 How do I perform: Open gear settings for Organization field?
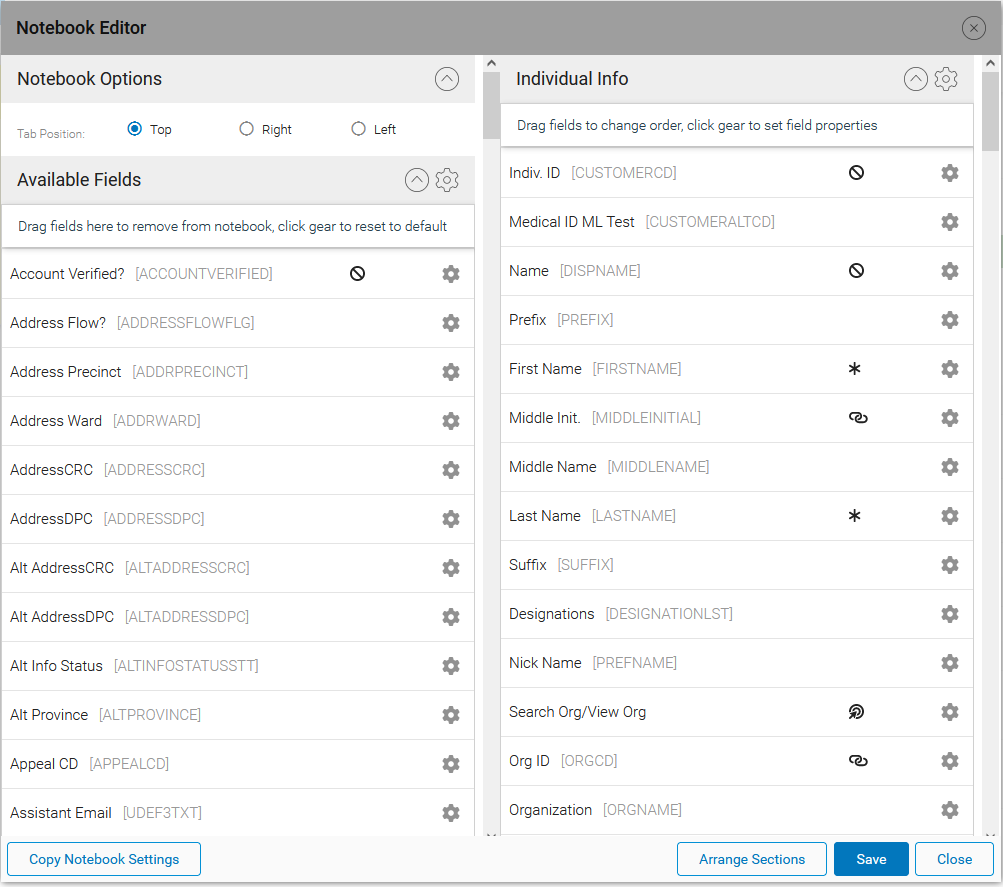950,810
